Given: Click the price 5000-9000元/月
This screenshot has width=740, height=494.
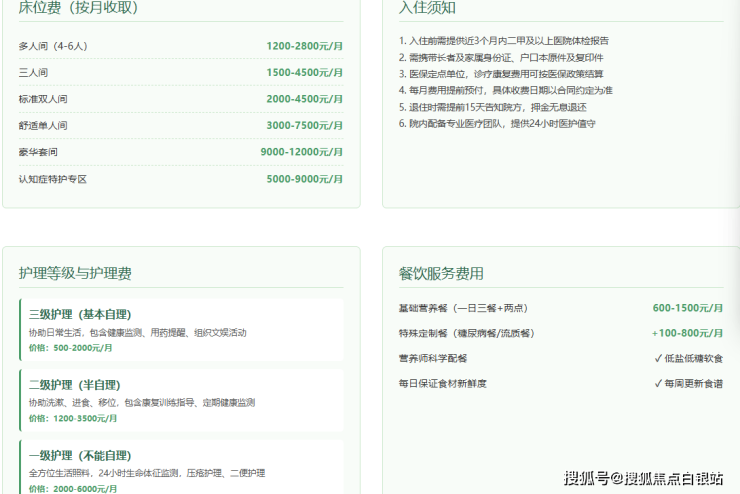Looking at the screenshot, I should 304,179.
